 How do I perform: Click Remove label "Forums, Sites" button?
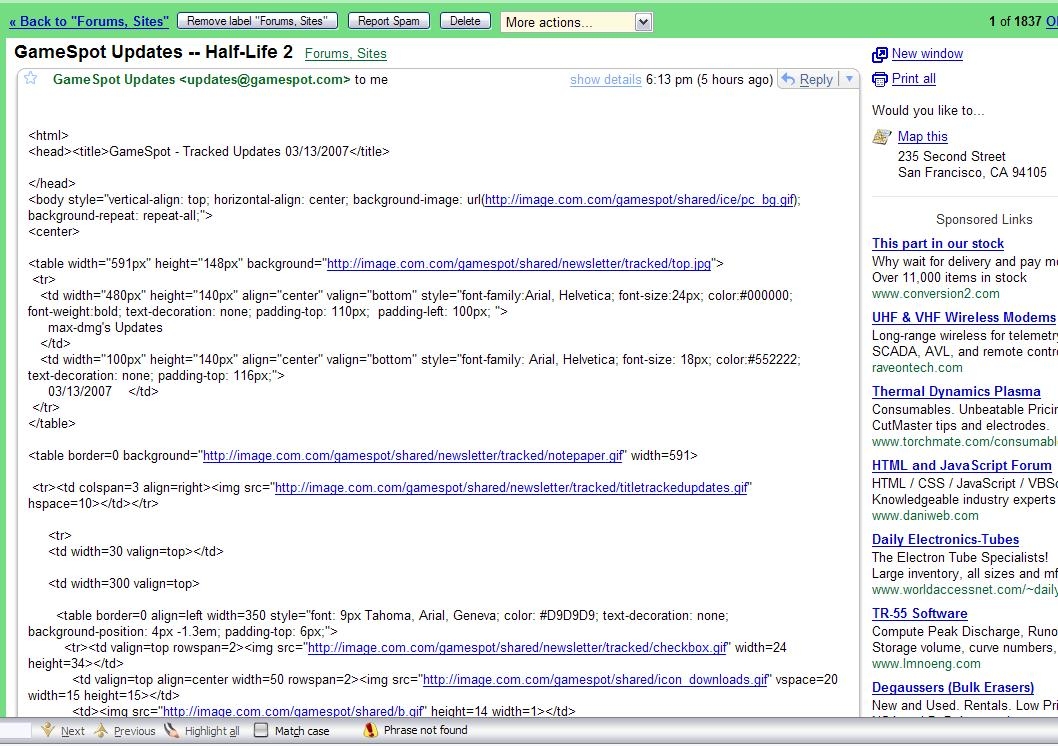258,21
